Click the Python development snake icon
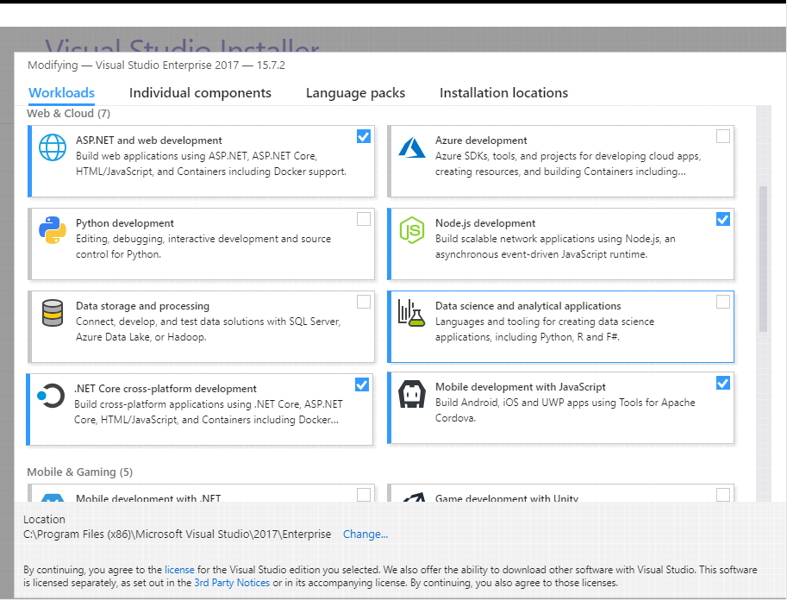Image resolution: width=787 pixels, height=600 pixels. (52, 230)
